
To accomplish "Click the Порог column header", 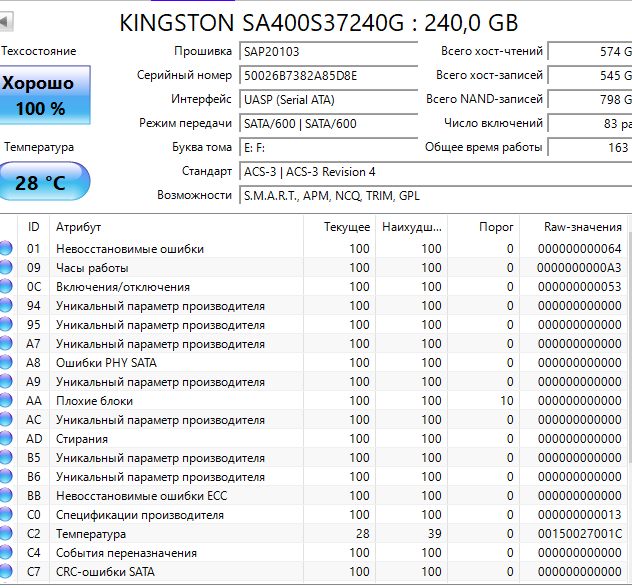I will click(x=484, y=227).
